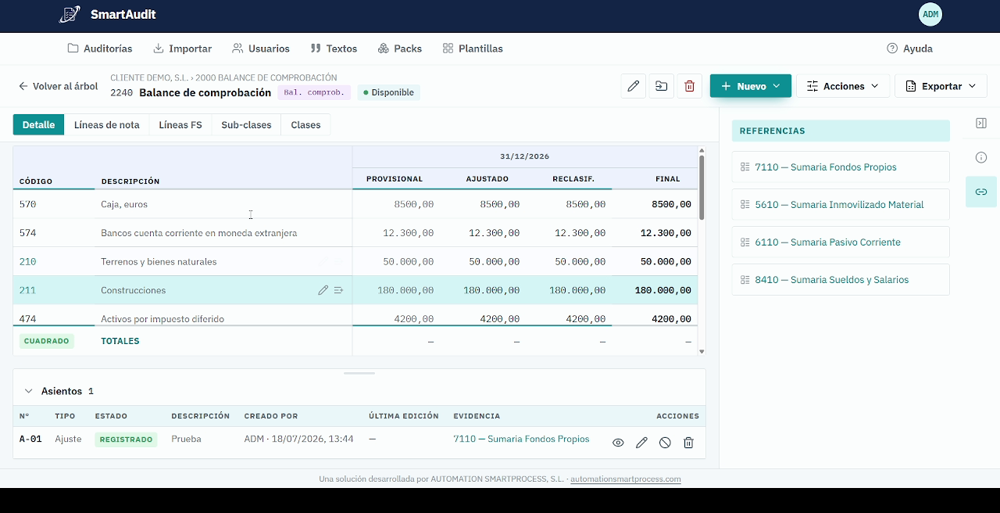The width and height of the screenshot is (1000, 513).
Task: Click the RECLASIF. column header
Action: (573, 179)
